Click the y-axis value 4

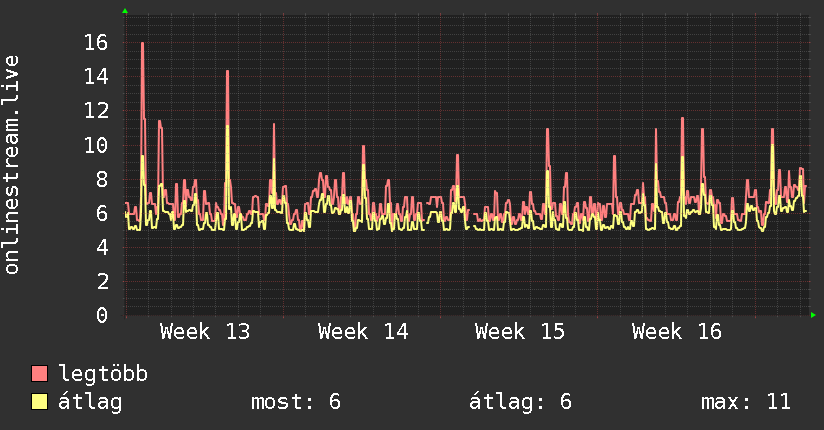click(x=102, y=247)
